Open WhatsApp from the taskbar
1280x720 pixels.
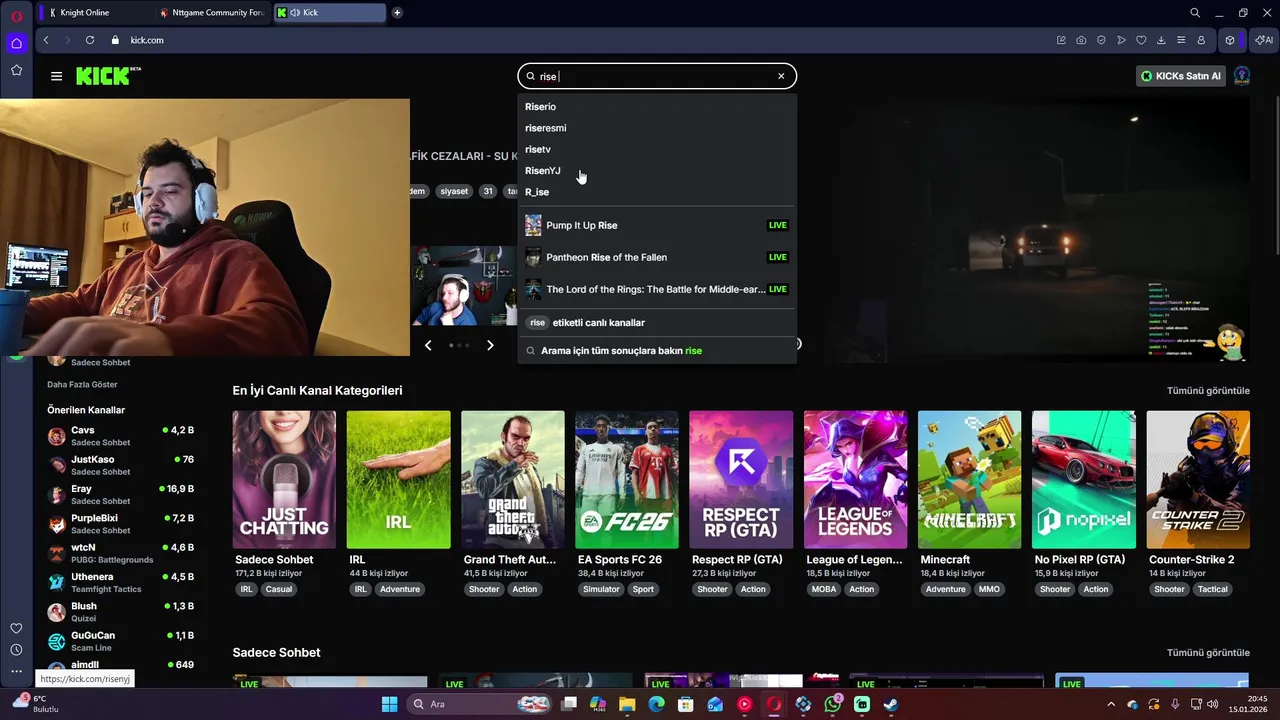coord(833,704)
